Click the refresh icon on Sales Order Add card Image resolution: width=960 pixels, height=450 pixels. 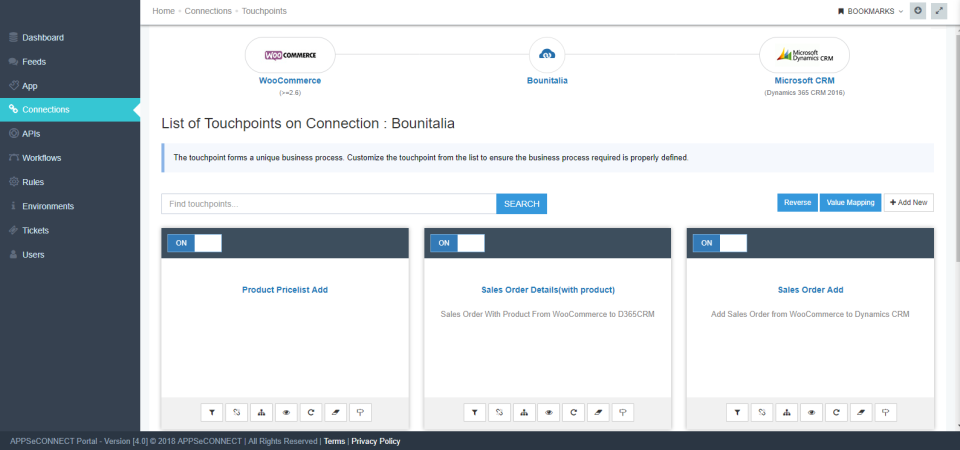coord(836,413)
